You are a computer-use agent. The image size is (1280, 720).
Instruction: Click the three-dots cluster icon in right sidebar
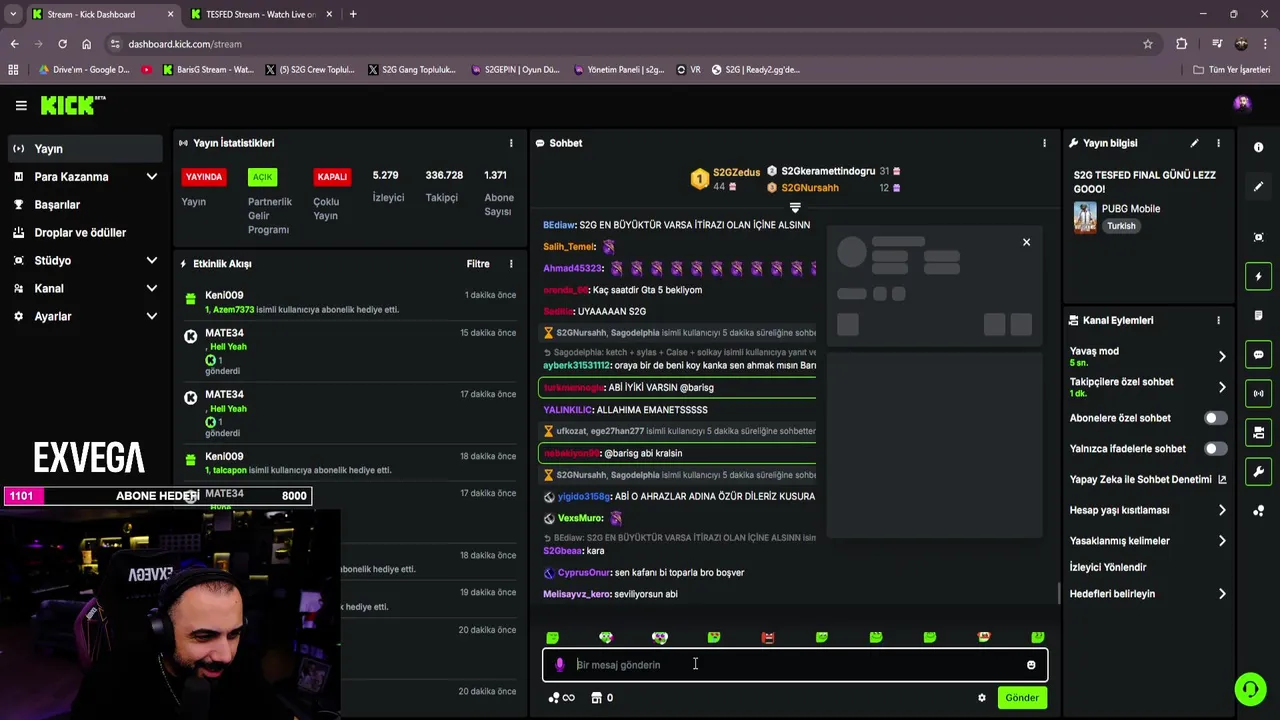point(1258,511)
